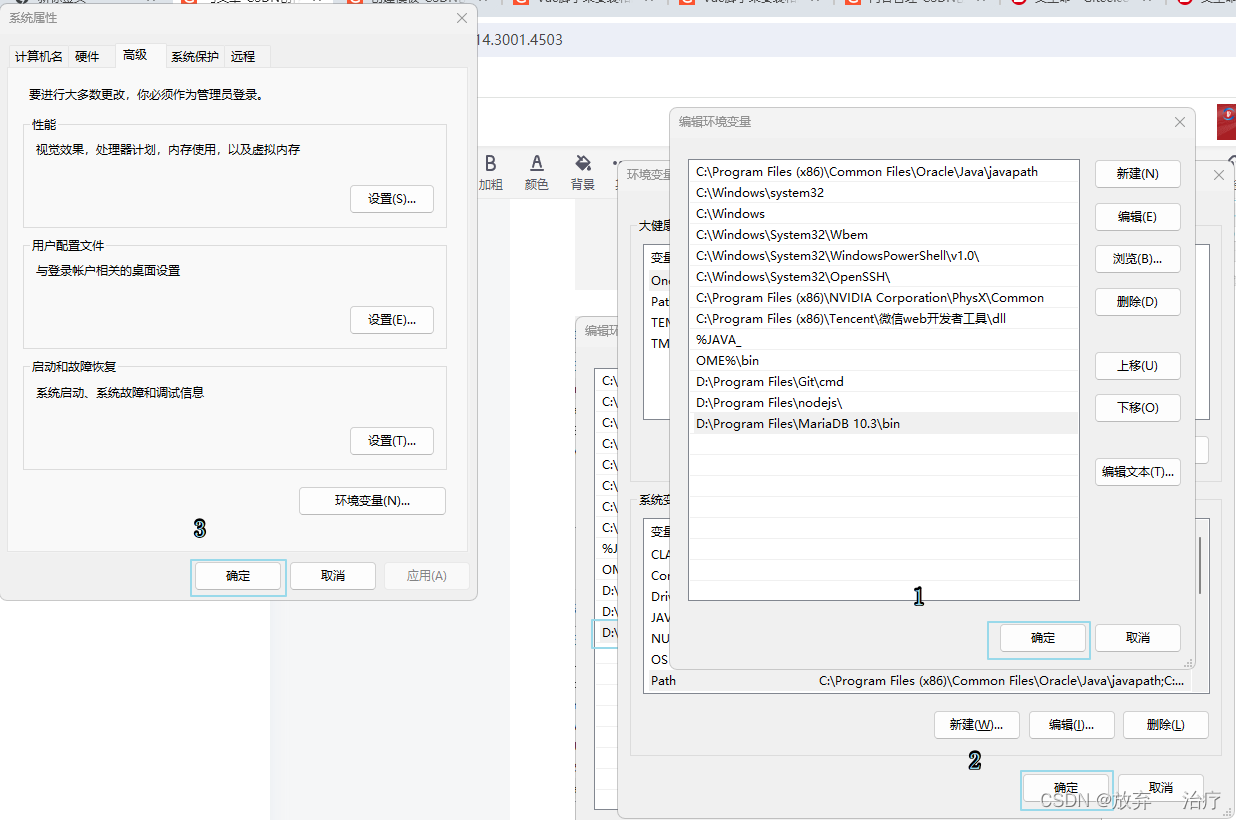The image size is (1236, 820).
Task: Select the D:\Program Files\nodejs\ entry
Action: pyautogui.click(x=884, y=403)
